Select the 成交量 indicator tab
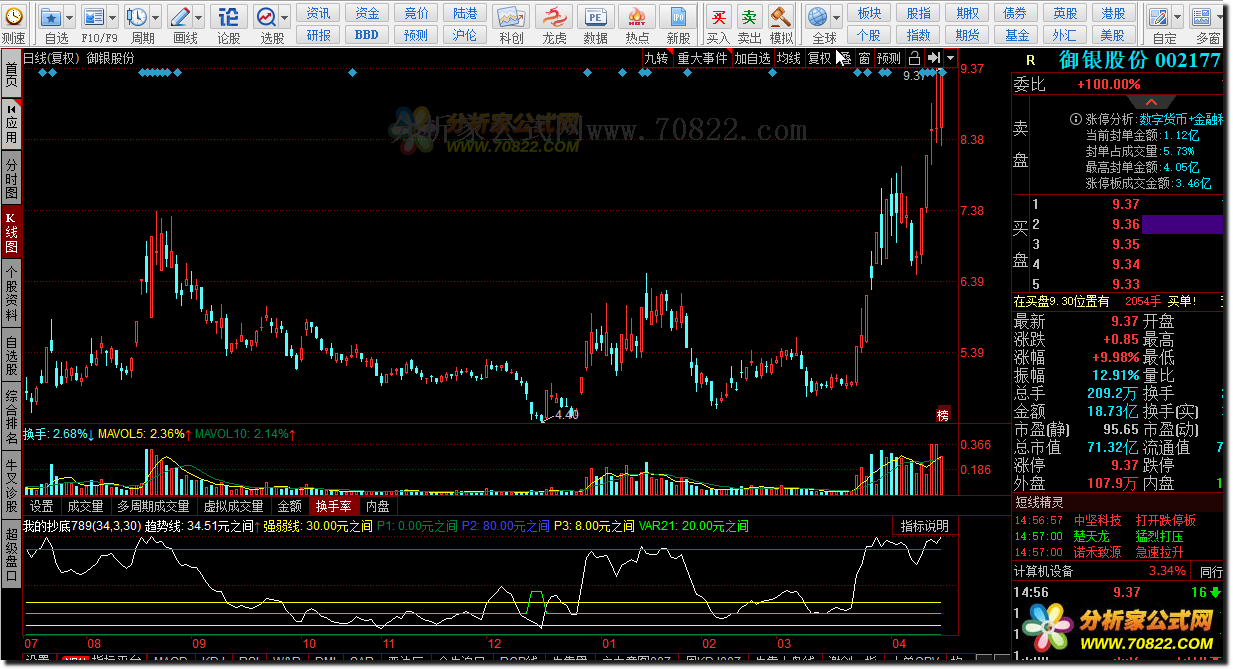This screenshot has width=1233, height=669. click(85, 506)
